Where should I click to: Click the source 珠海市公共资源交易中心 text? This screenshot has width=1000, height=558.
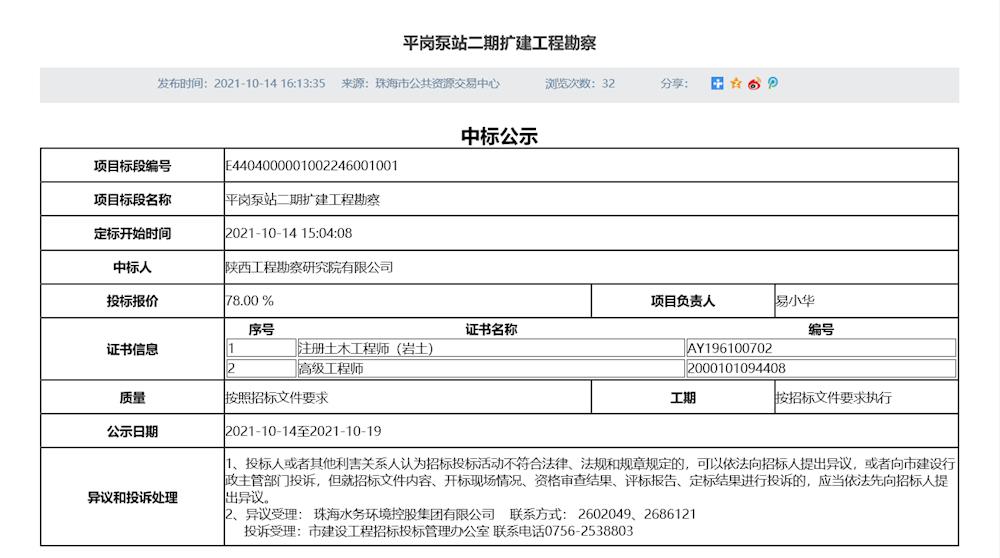tap(437, 84)
